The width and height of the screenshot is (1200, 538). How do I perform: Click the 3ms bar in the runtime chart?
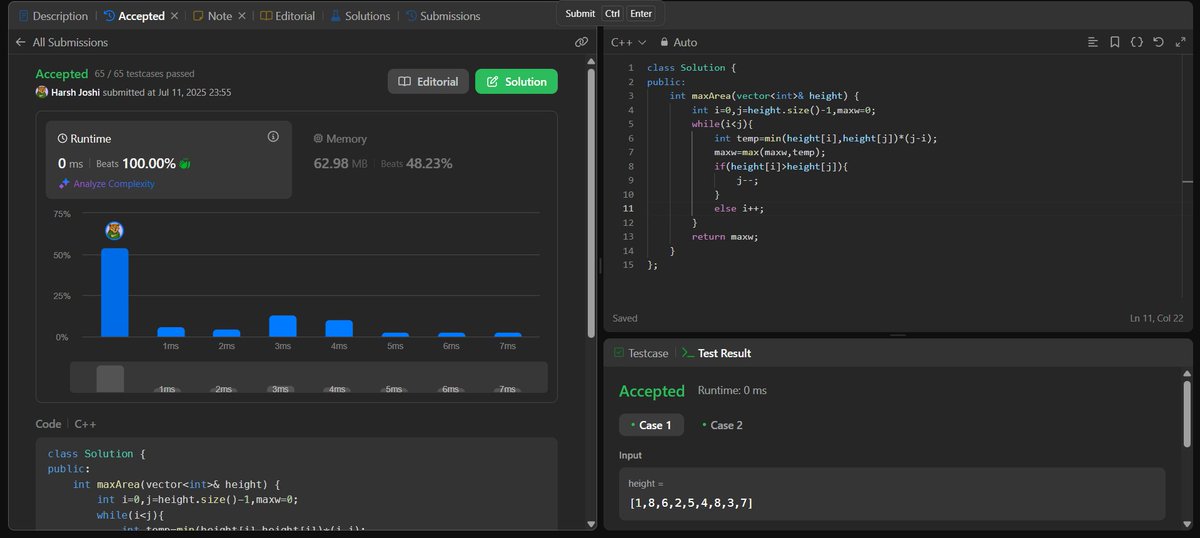point(283,326)
